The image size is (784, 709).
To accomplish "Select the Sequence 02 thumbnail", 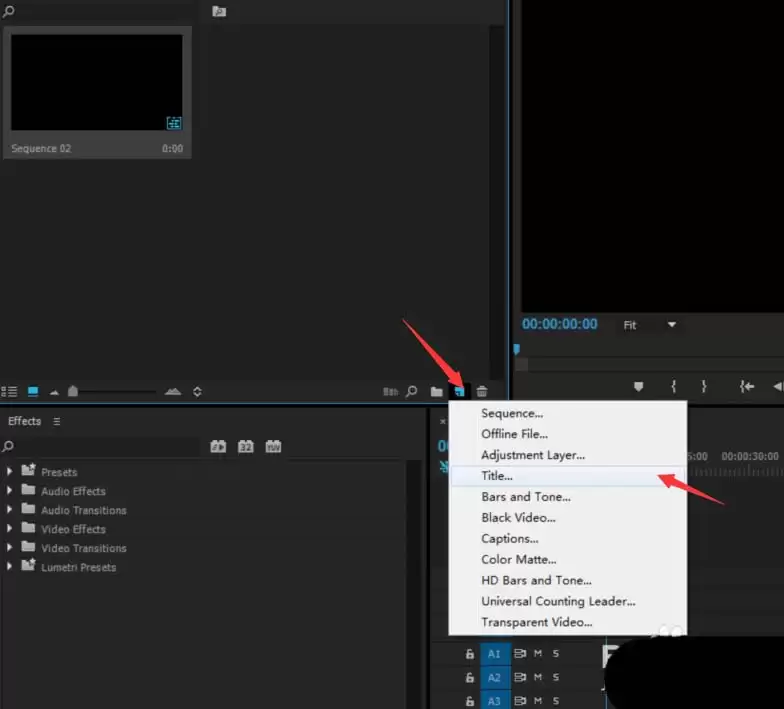I will coord(97,83).
